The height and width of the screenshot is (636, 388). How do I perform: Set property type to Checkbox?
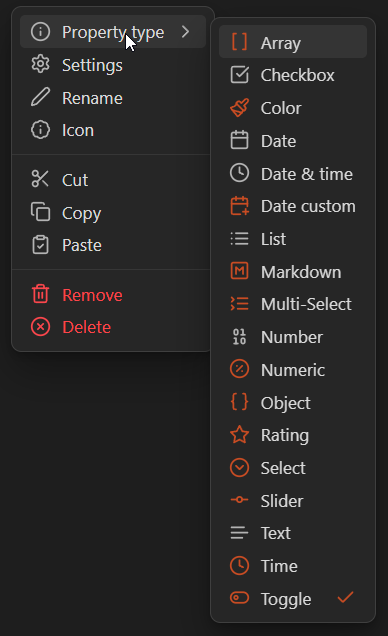click(x=293, y=75)
